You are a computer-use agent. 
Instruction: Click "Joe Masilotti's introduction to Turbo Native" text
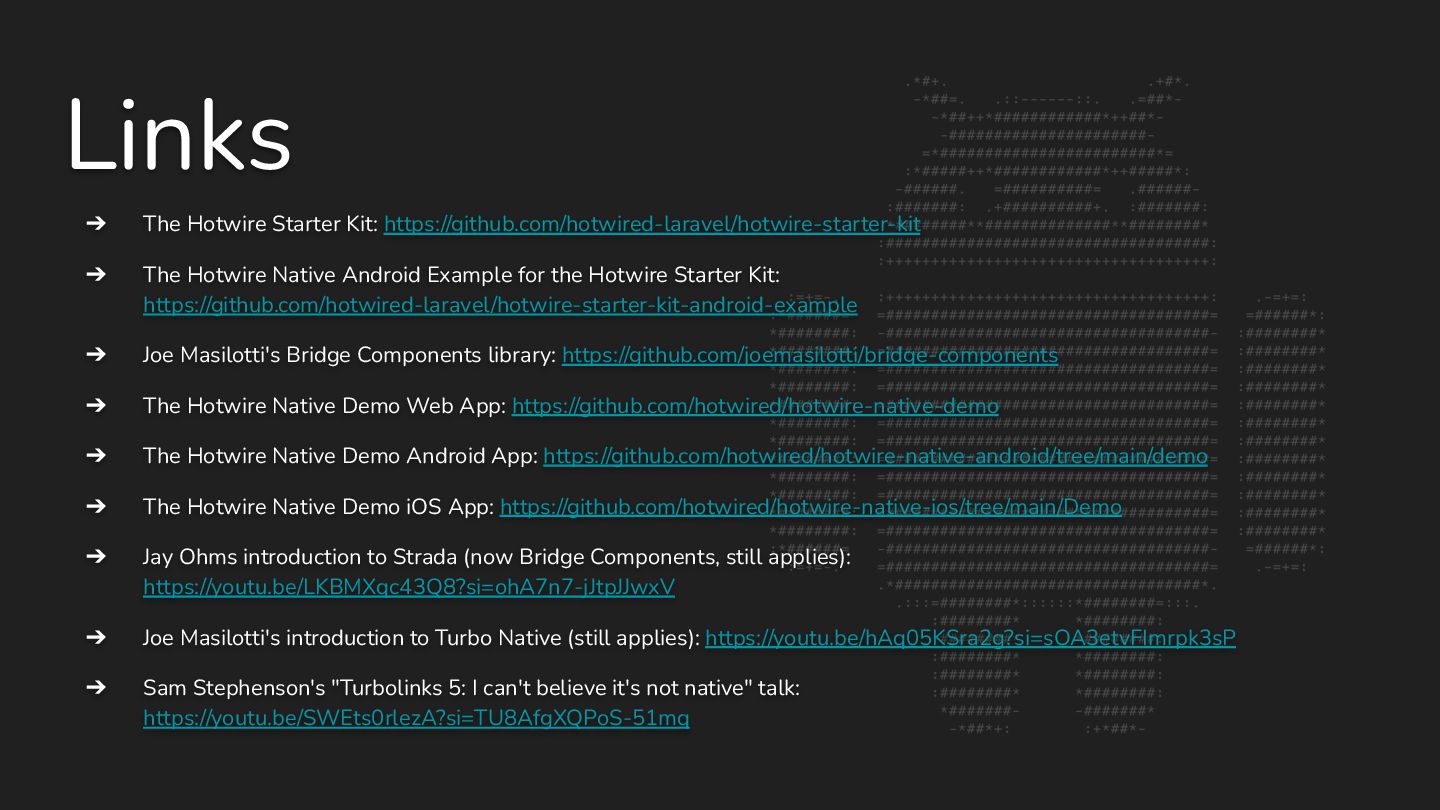(x=421, y=638)
